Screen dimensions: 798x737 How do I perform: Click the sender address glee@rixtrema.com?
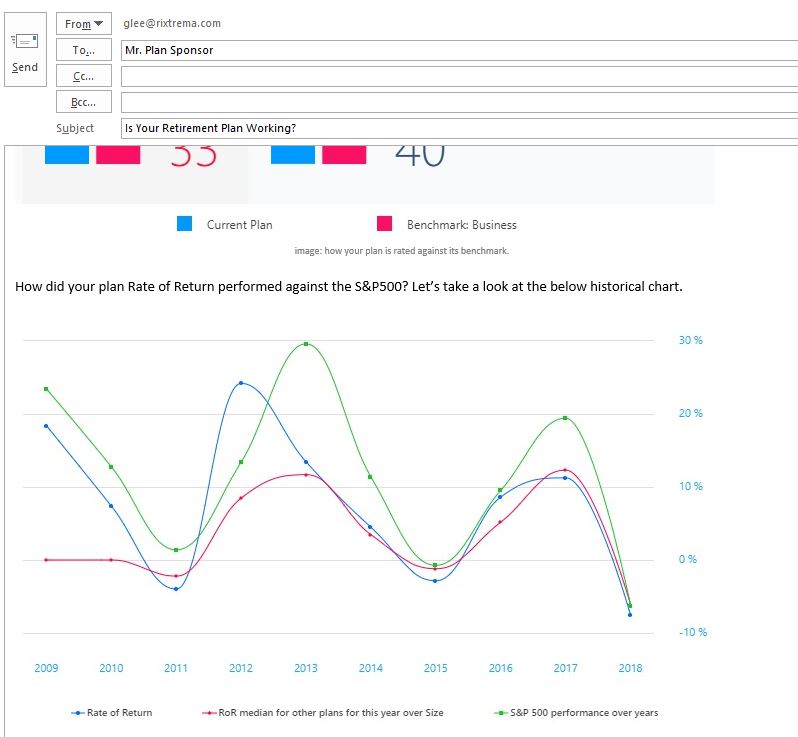coord(171,23)
